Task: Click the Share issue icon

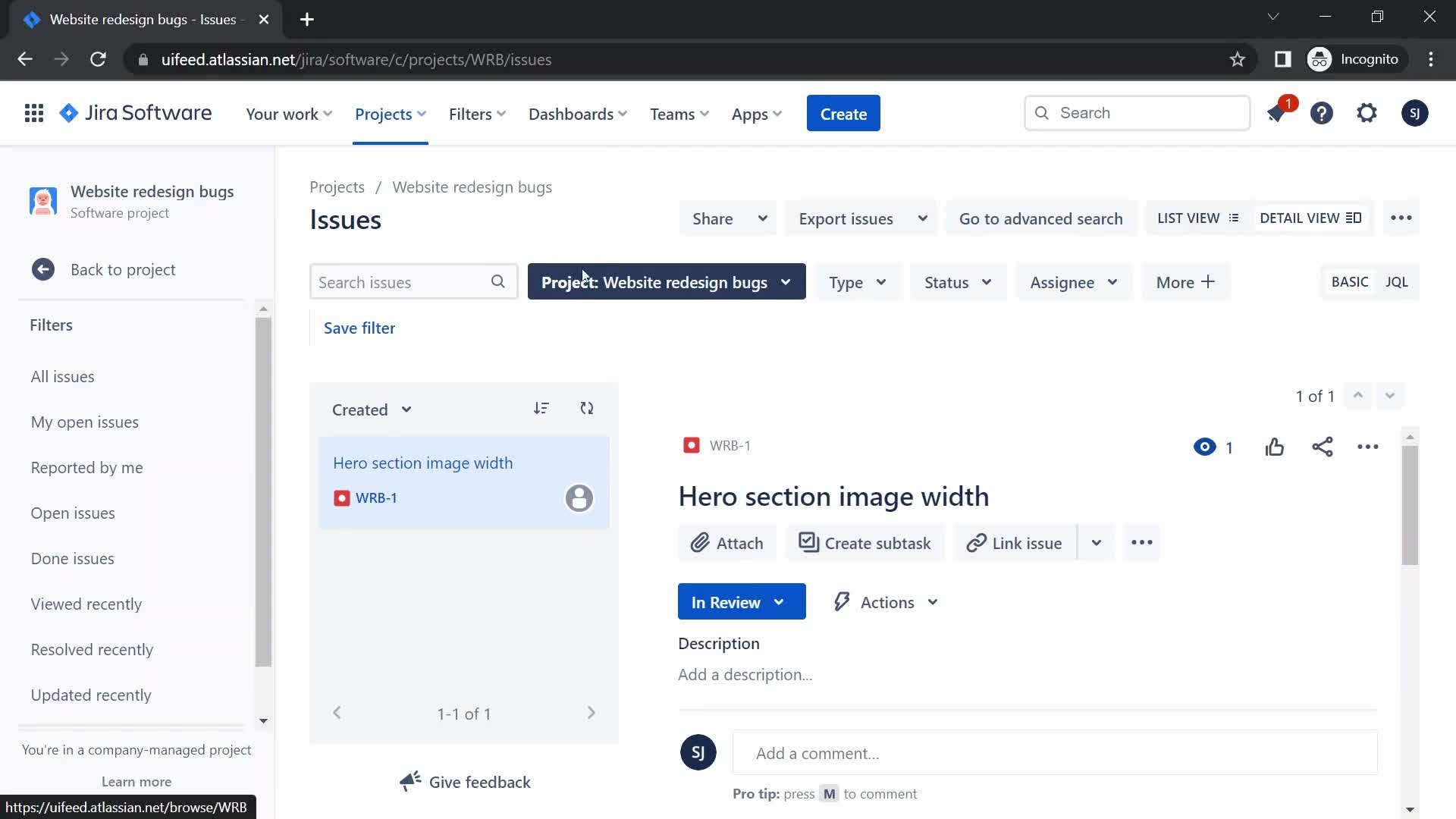Action: (1322, 447)
